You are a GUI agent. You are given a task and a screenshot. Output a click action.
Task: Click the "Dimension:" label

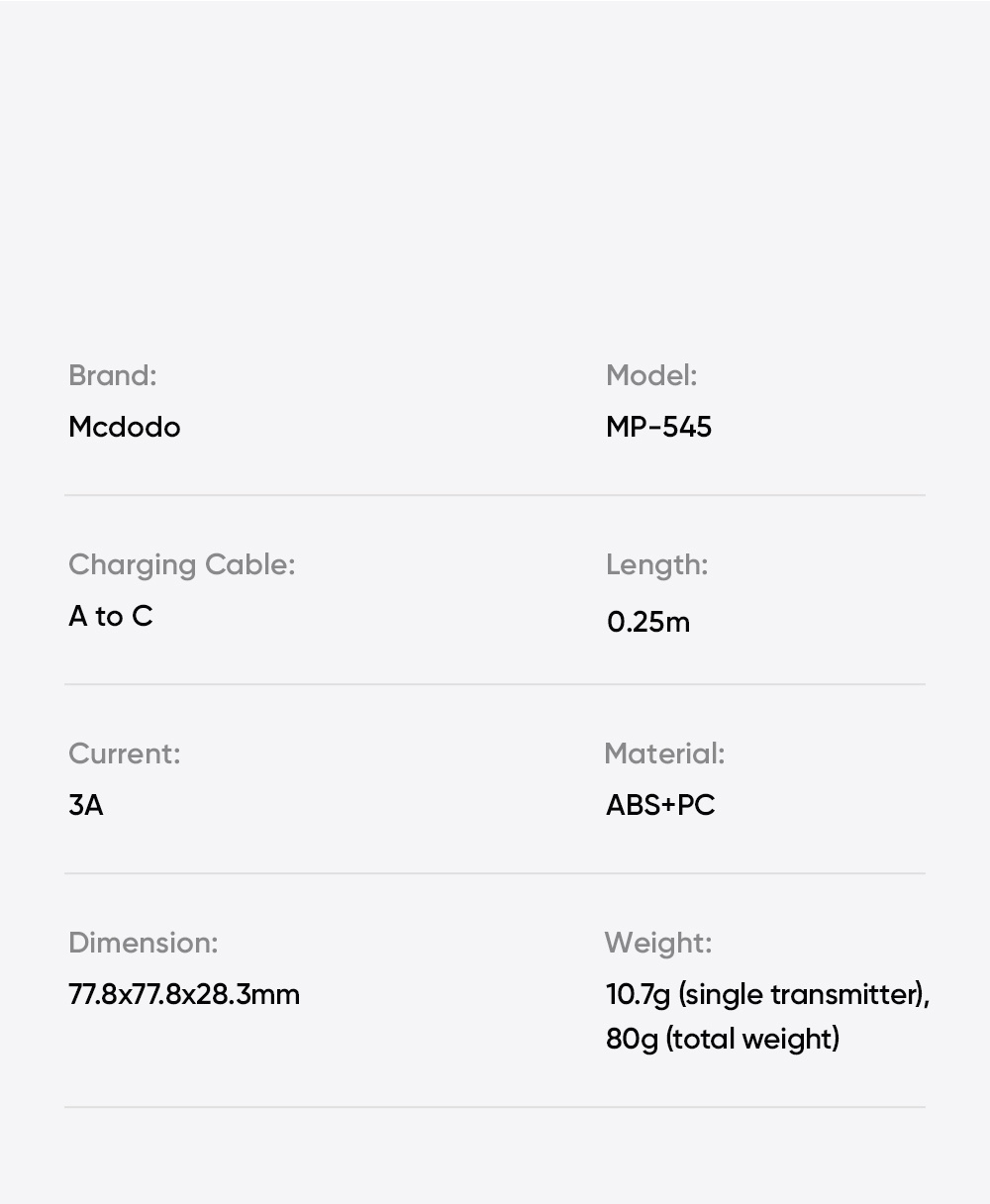pos(143,944)
